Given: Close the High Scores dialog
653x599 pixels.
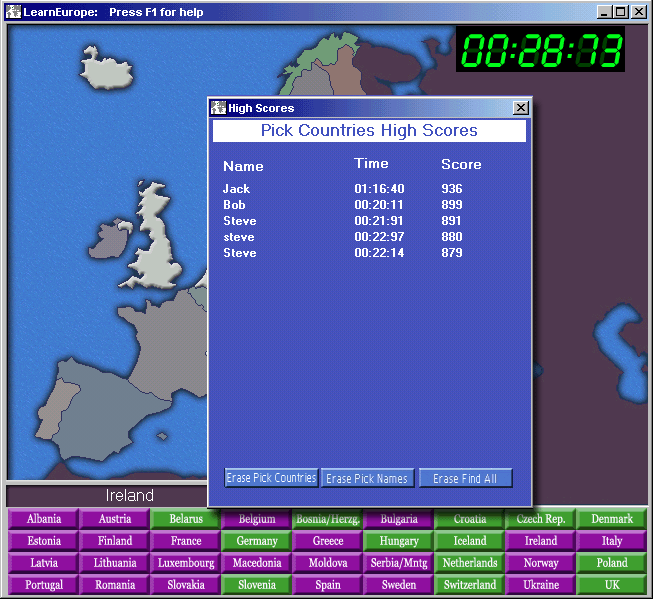Looking at the screenshot, I should click(x=521, y=108).
